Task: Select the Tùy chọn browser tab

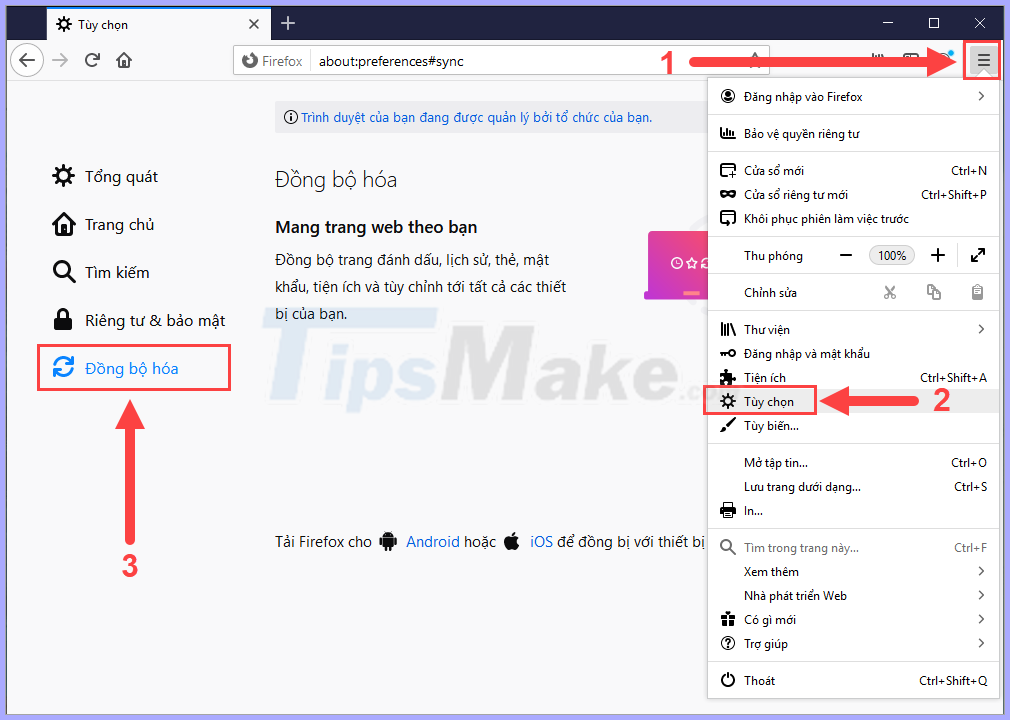Action: [158, 24]
